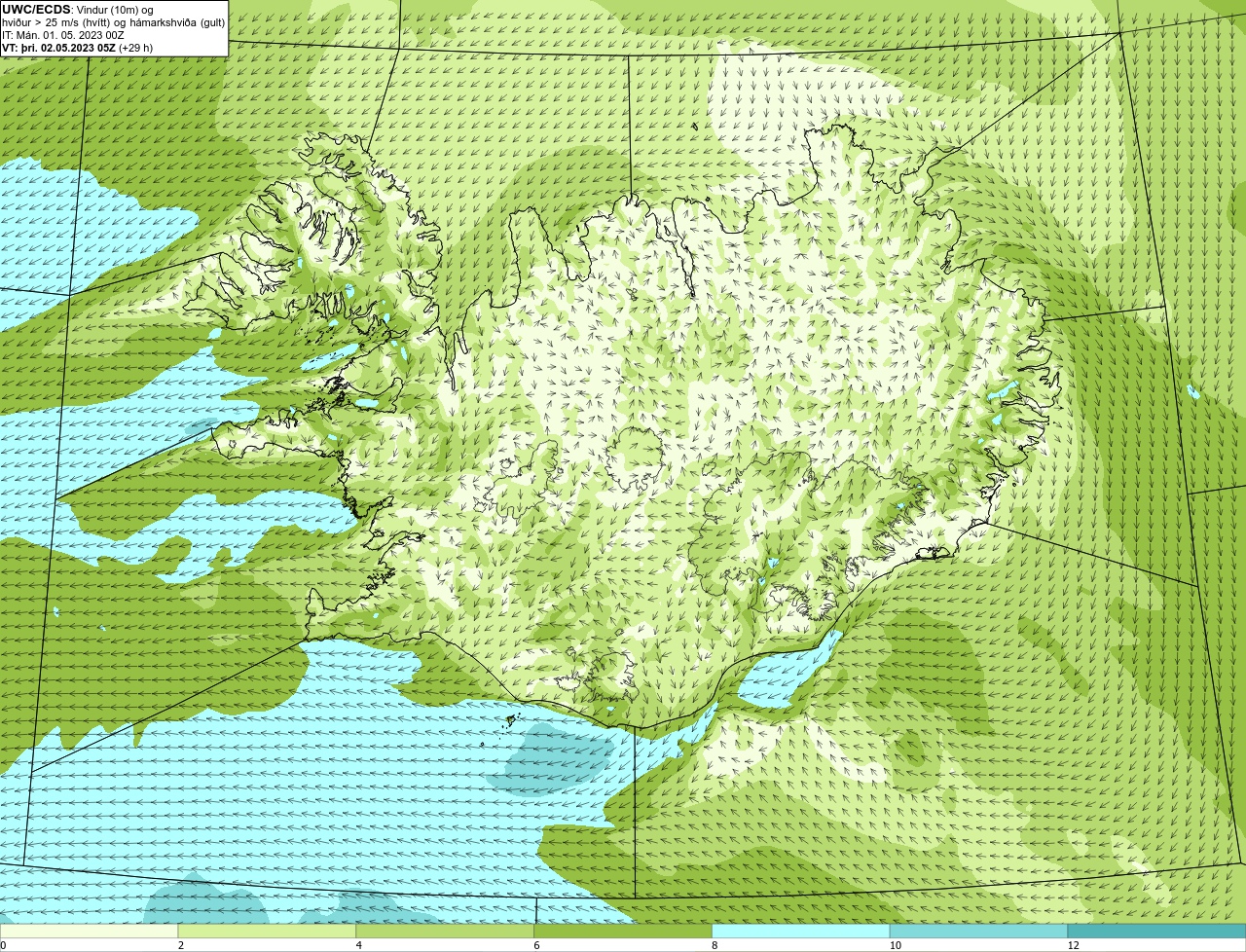Click the '6' label under the color scale
The width and height of the screenshot is (1246, 952).
536,945
